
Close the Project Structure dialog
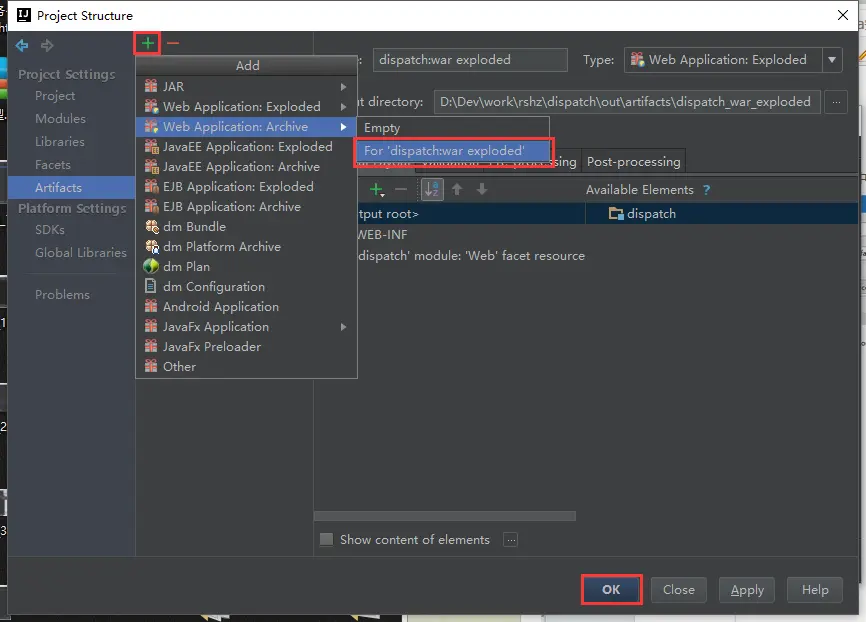[x=843, y=15]
